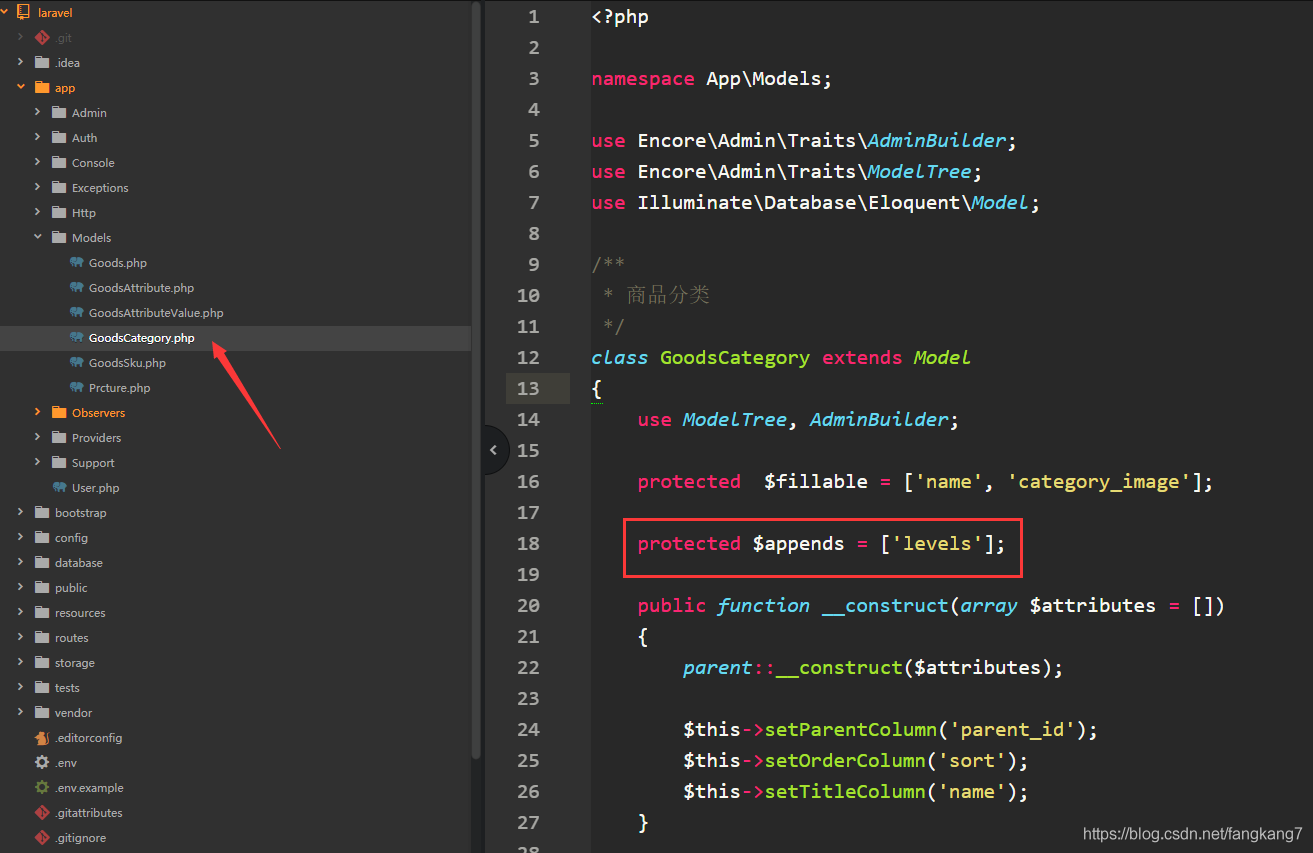Click the __construct function name

(885, 605)
